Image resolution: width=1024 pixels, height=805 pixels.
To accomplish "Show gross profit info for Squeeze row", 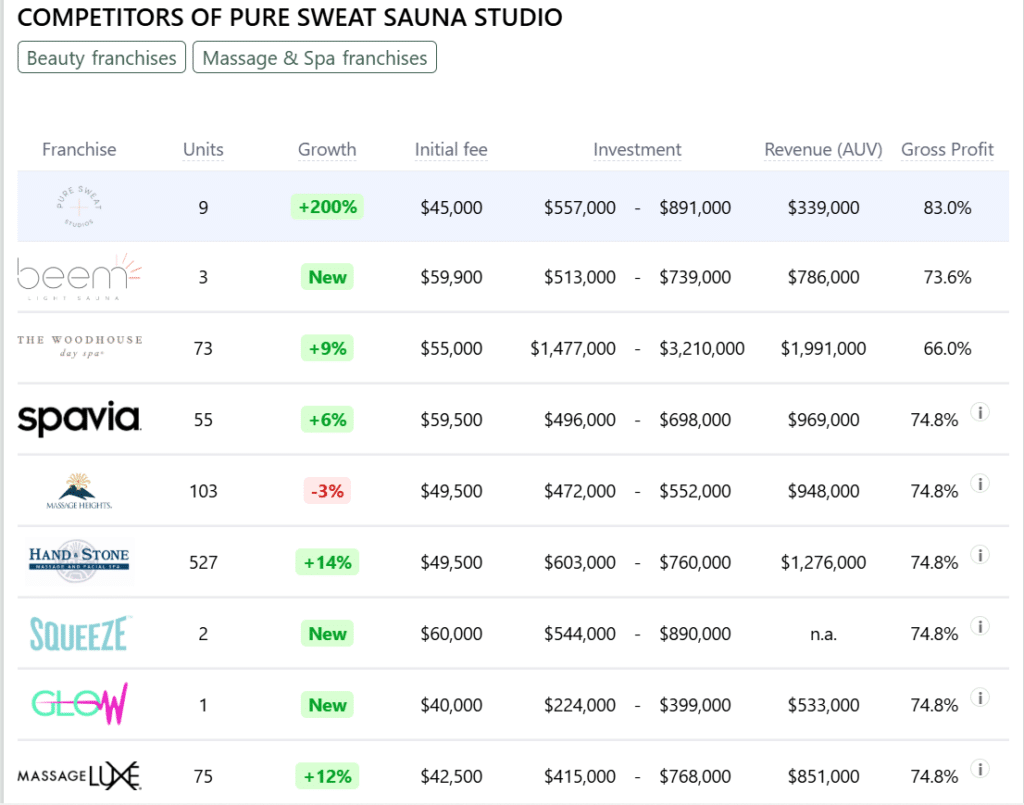I will click(x=980, y=625).
